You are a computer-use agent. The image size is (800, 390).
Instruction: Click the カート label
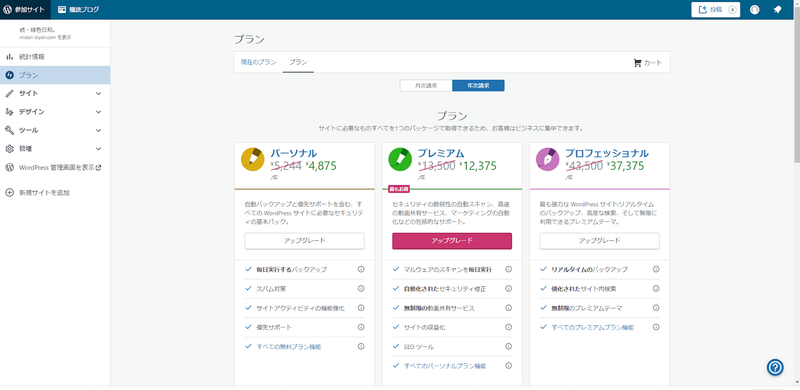coord(653,63)
